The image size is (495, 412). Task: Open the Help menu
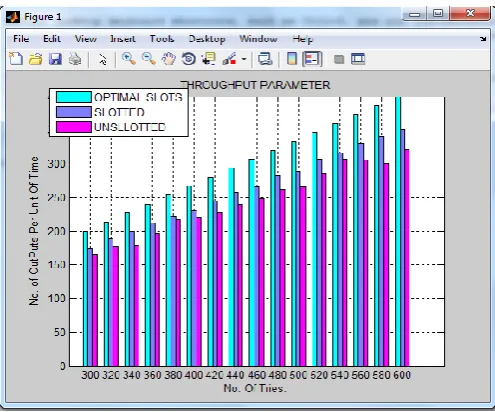[303, 39]
